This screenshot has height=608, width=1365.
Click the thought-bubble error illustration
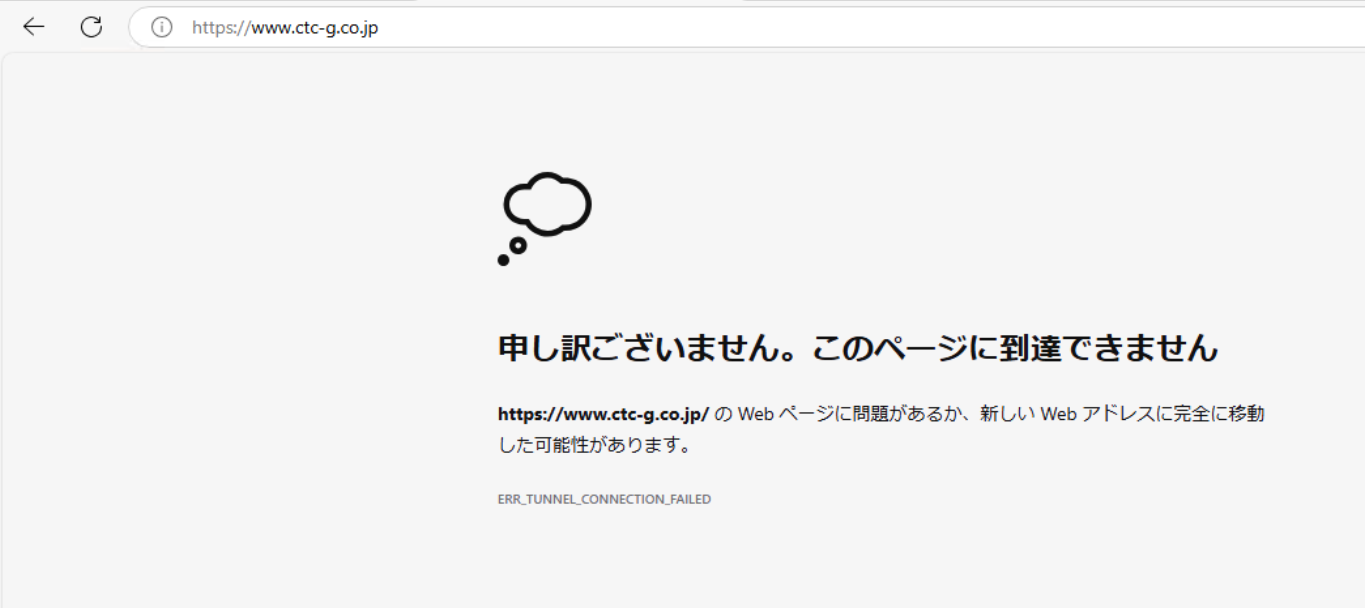545,219
